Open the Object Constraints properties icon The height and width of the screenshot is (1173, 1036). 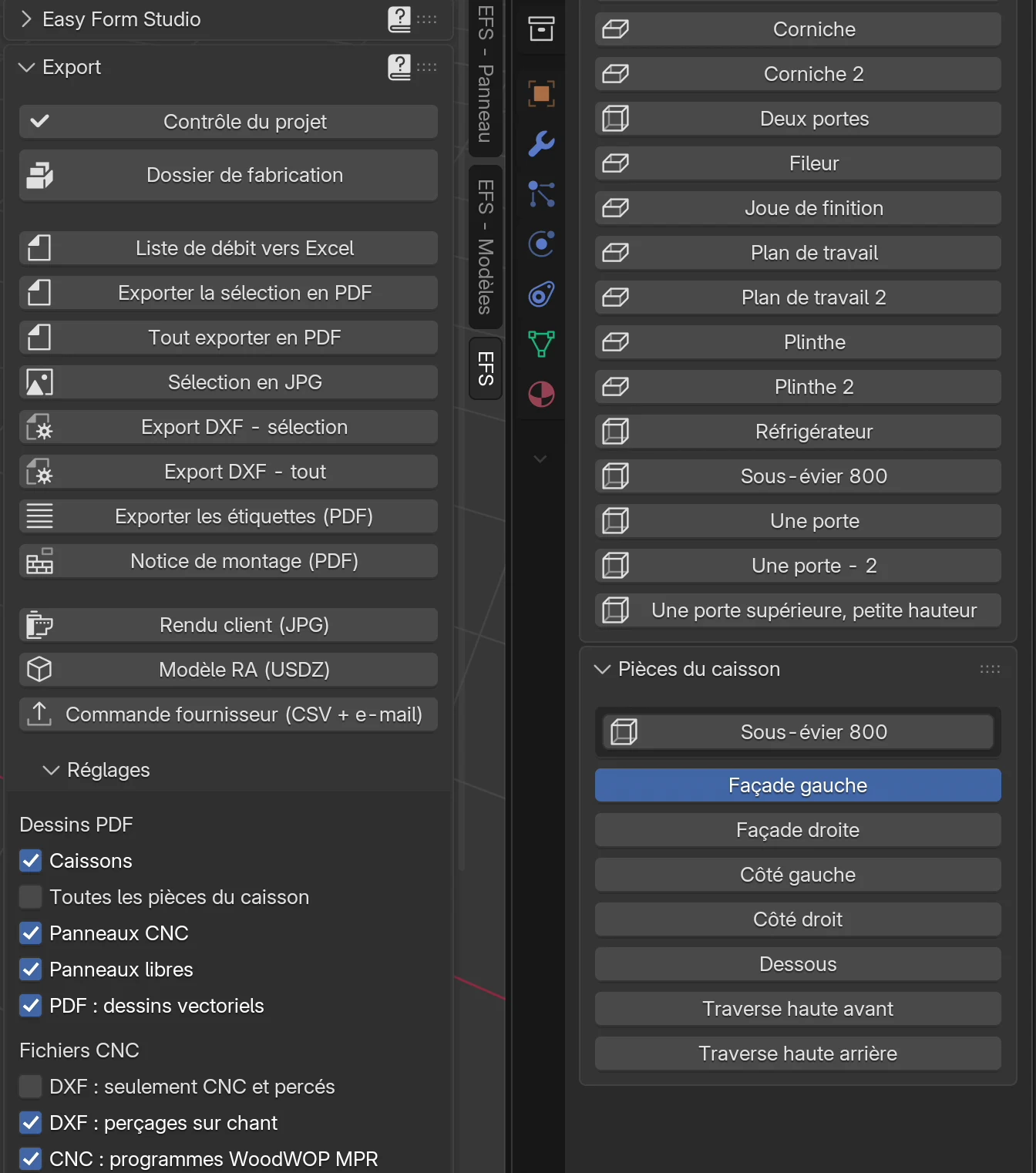541,294
